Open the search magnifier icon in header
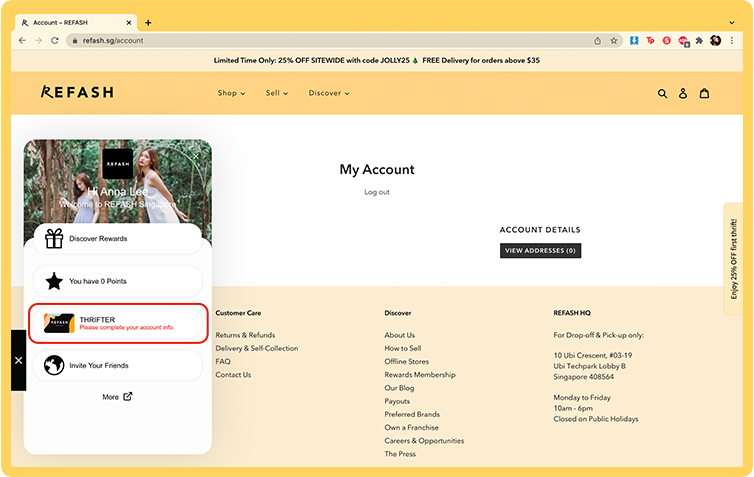This screenshot has height=477, width=754. pos(662,93)
